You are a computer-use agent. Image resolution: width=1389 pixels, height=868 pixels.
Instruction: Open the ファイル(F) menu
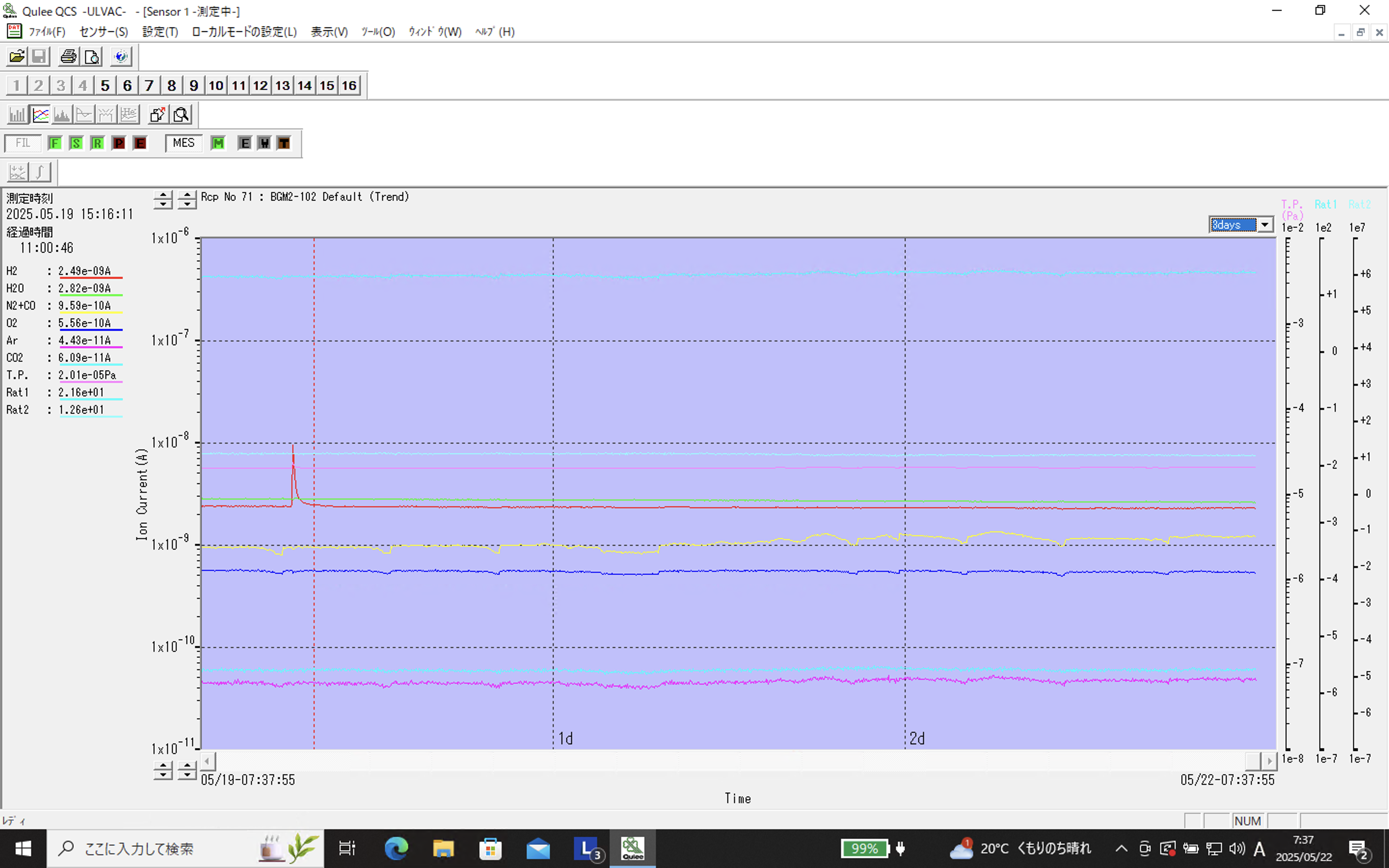click(47, 31)
